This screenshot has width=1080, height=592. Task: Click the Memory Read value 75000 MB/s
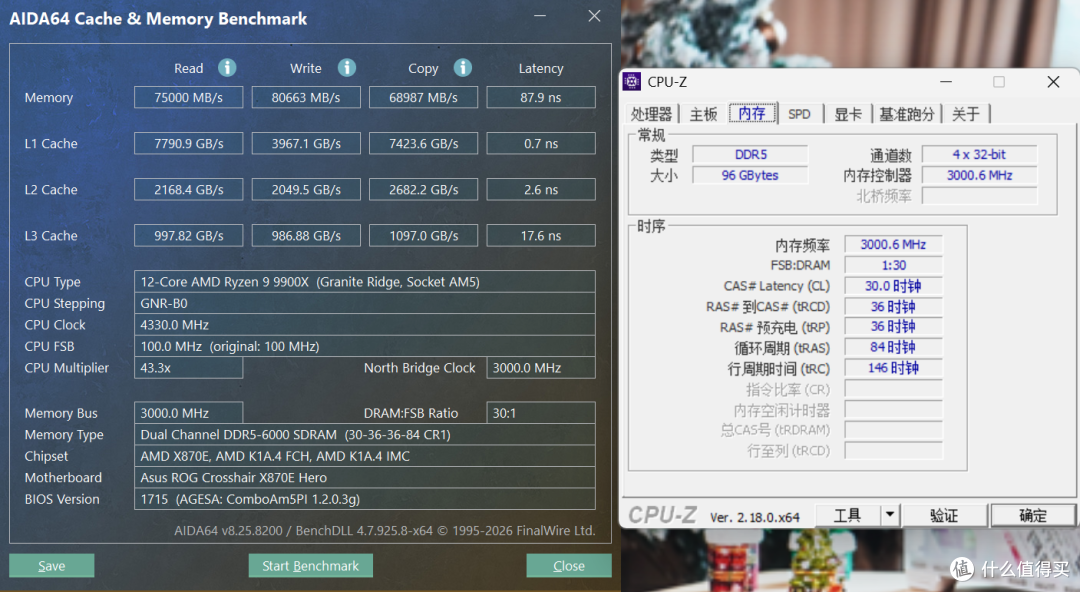coord(189,97)
